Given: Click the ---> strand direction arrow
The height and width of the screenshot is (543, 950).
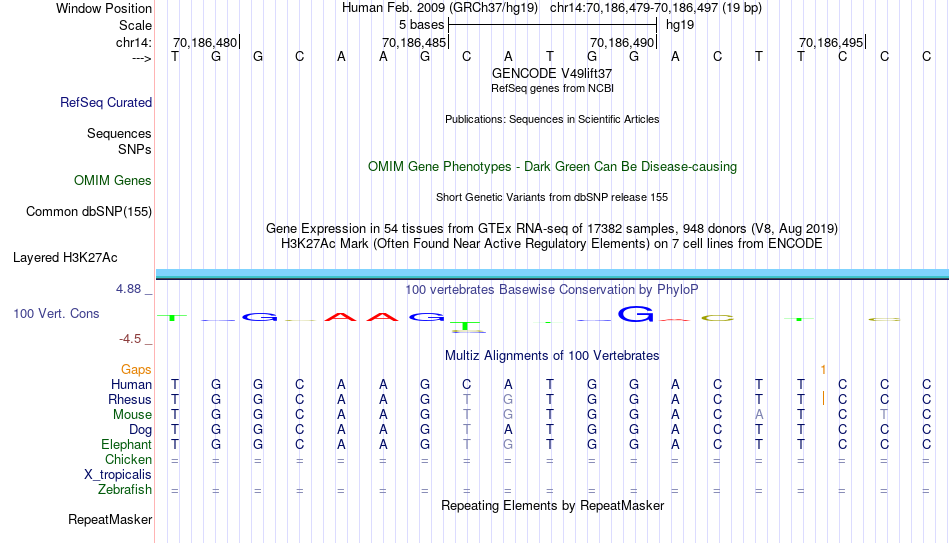Looking at the screenshot, I should [x=142, y=58].
